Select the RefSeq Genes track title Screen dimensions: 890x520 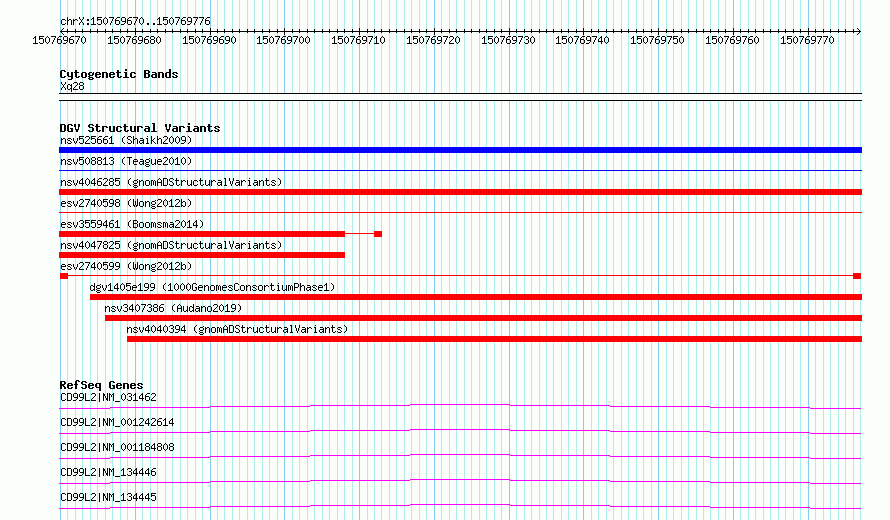(102, 385)
